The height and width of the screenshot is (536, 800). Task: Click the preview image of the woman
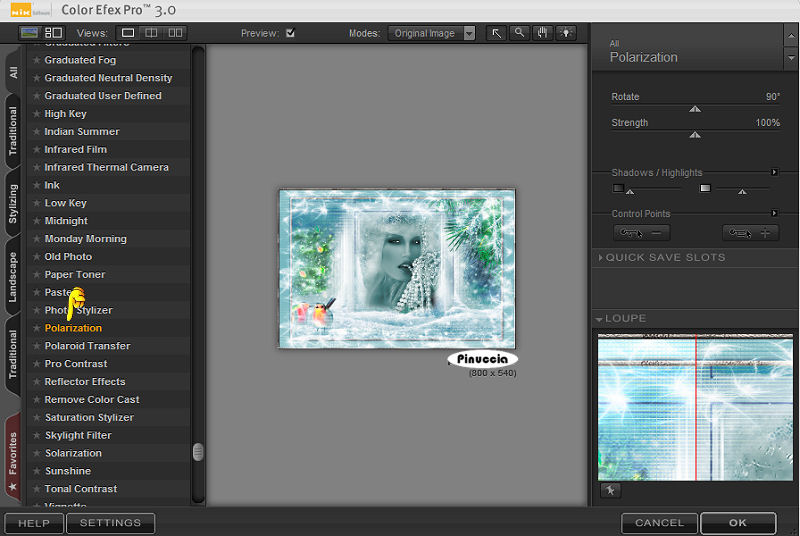pos(397,269)
